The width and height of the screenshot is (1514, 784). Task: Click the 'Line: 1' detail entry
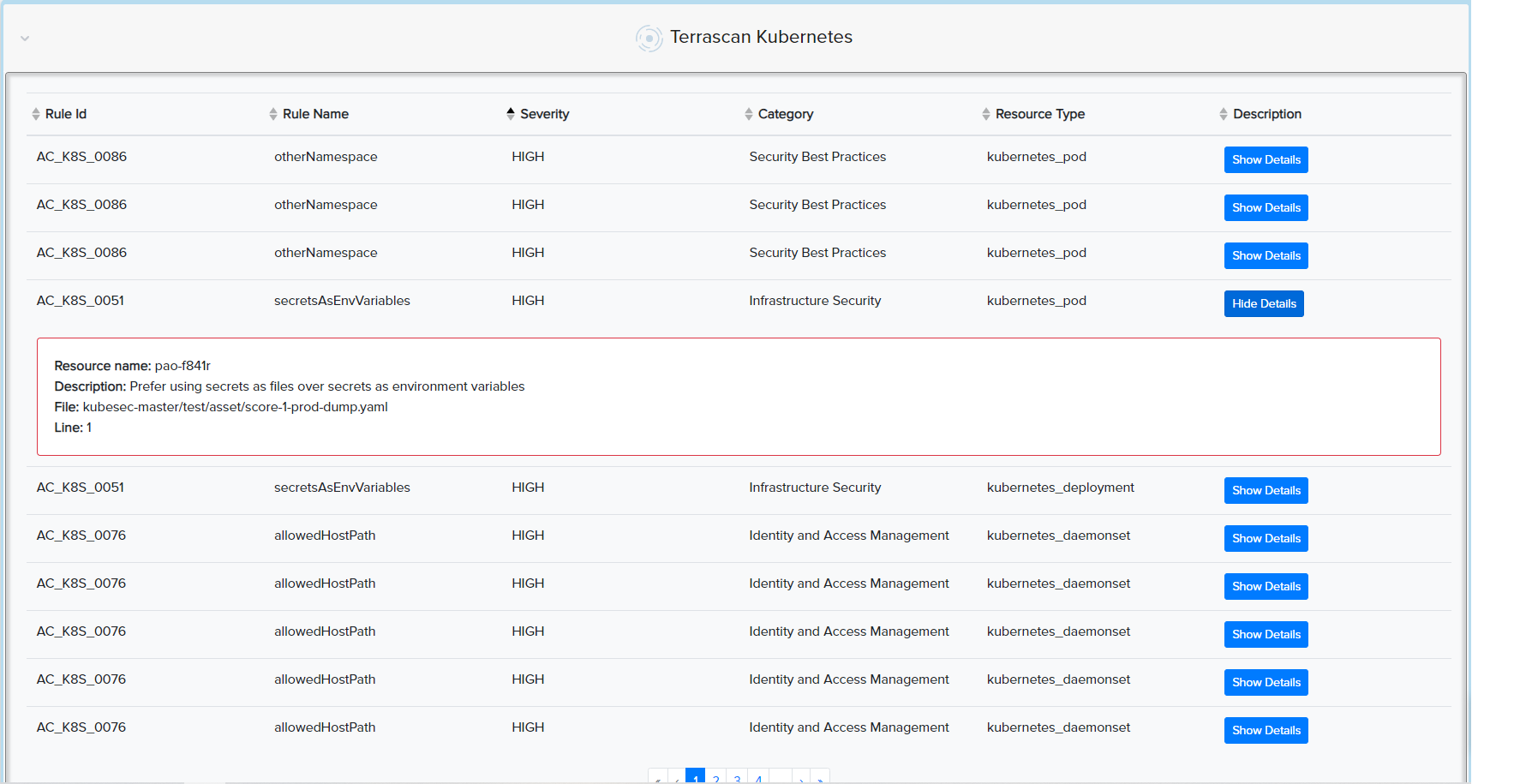click(x=73, y=428)
